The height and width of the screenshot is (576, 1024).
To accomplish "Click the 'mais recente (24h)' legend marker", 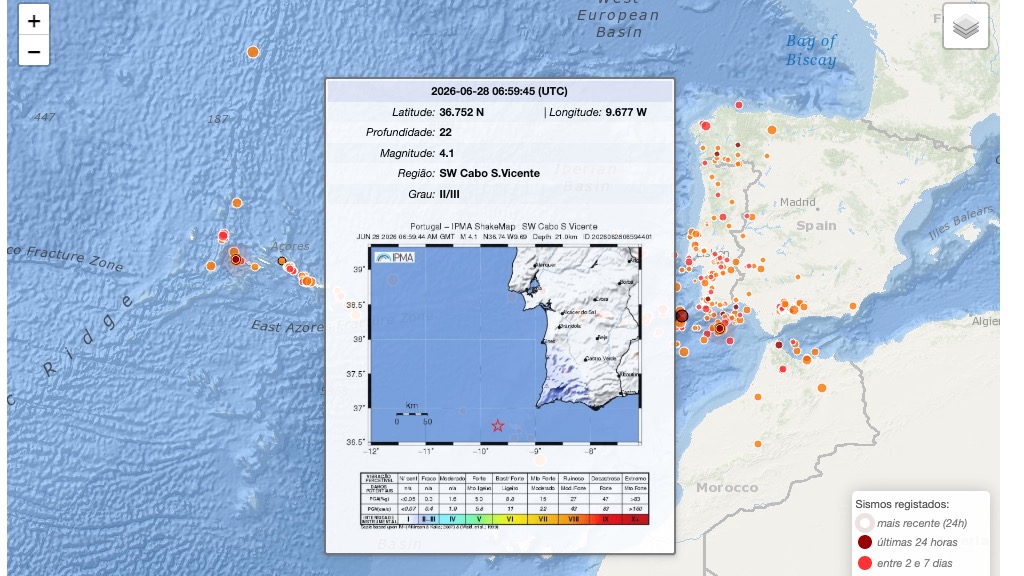I will [865, 523].
